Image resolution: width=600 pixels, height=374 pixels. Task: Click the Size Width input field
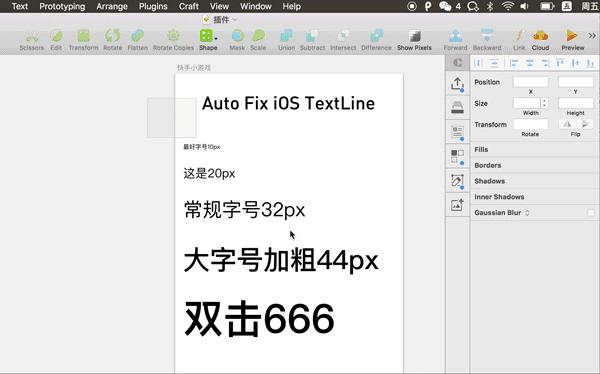click(527, 103)
